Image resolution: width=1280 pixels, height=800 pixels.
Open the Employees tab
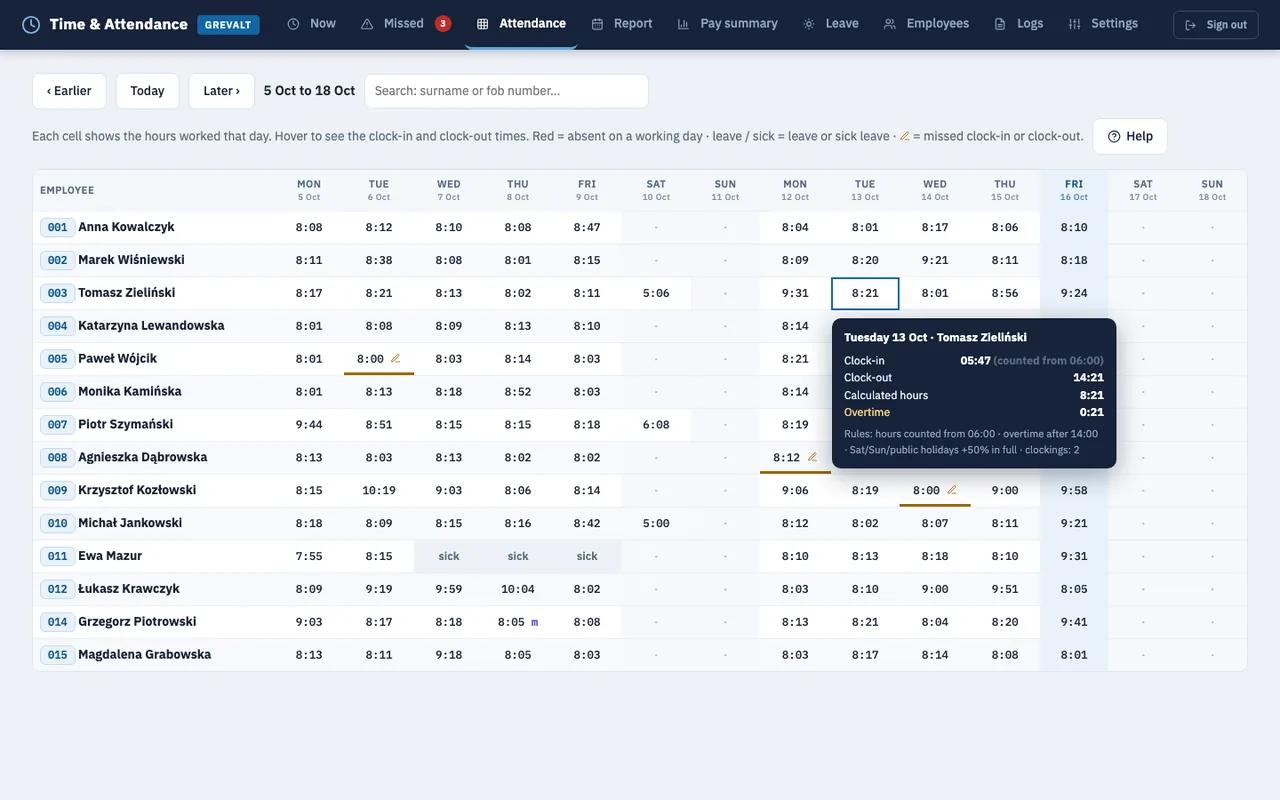pyautogui.click(x=926, y=24)
